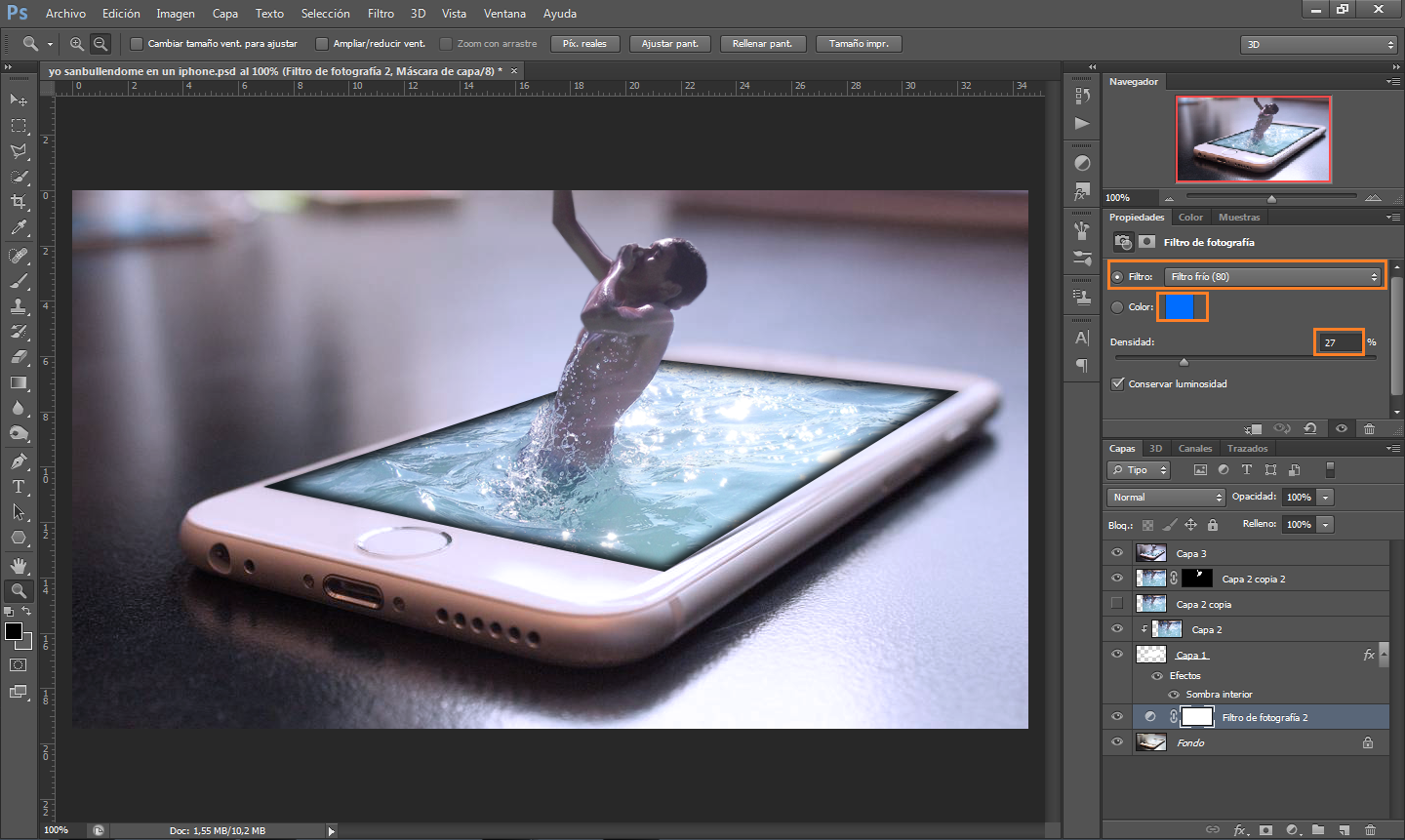
Task: Click the 'Píx. reales' button
Action: click(584, 44)
